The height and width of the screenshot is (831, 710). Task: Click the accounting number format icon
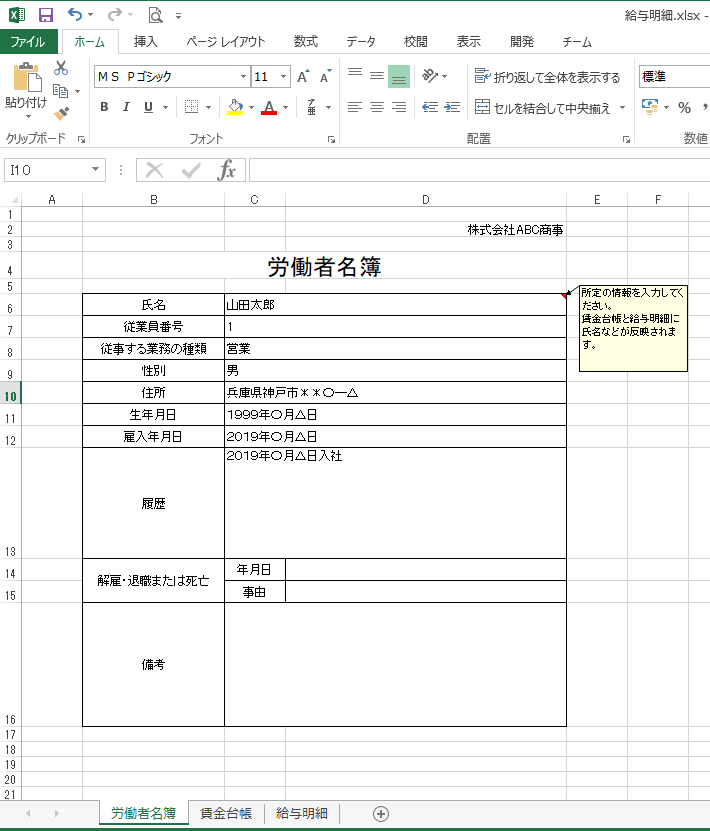(650, 107)
